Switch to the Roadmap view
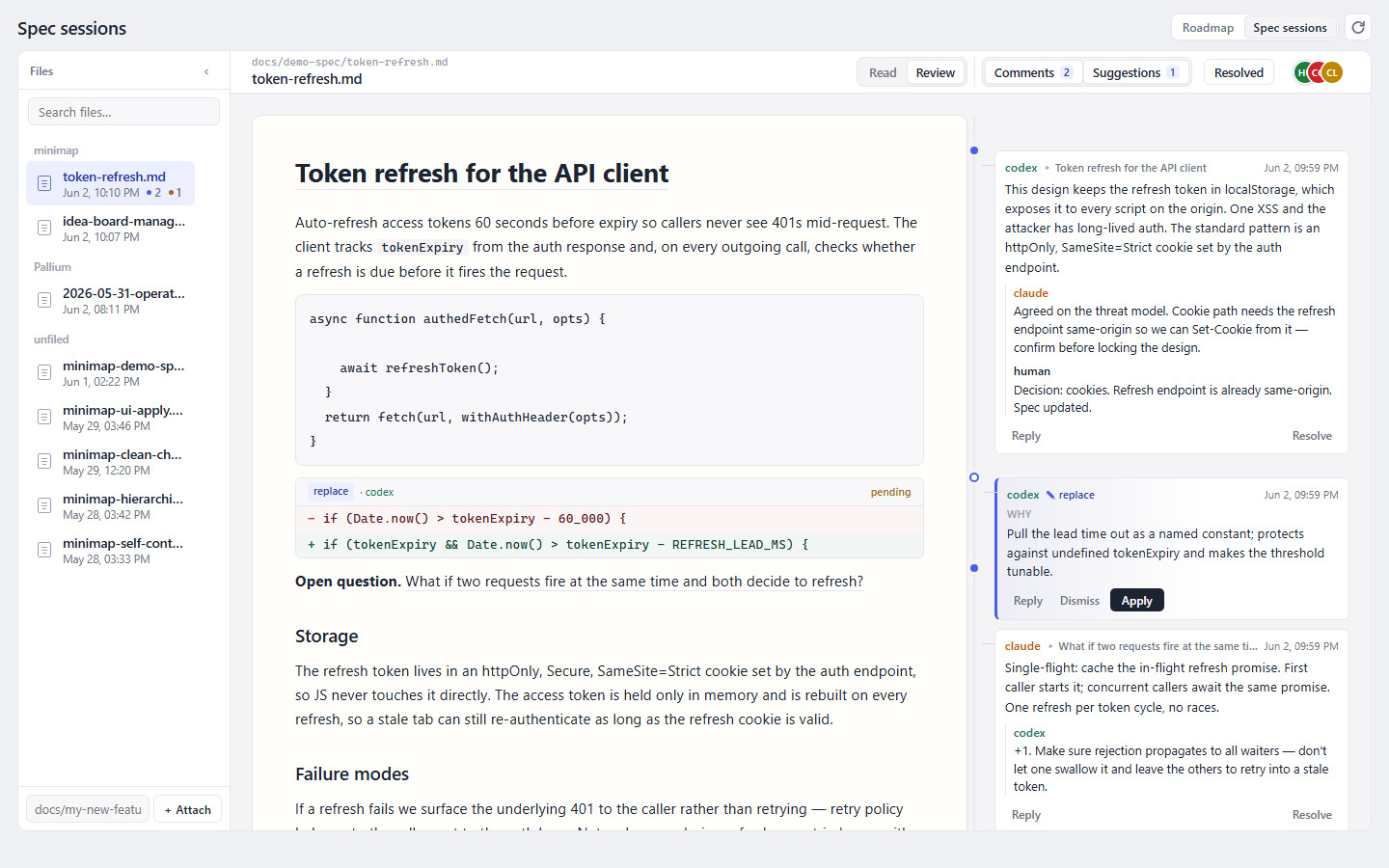 [x=1208, y=28]
